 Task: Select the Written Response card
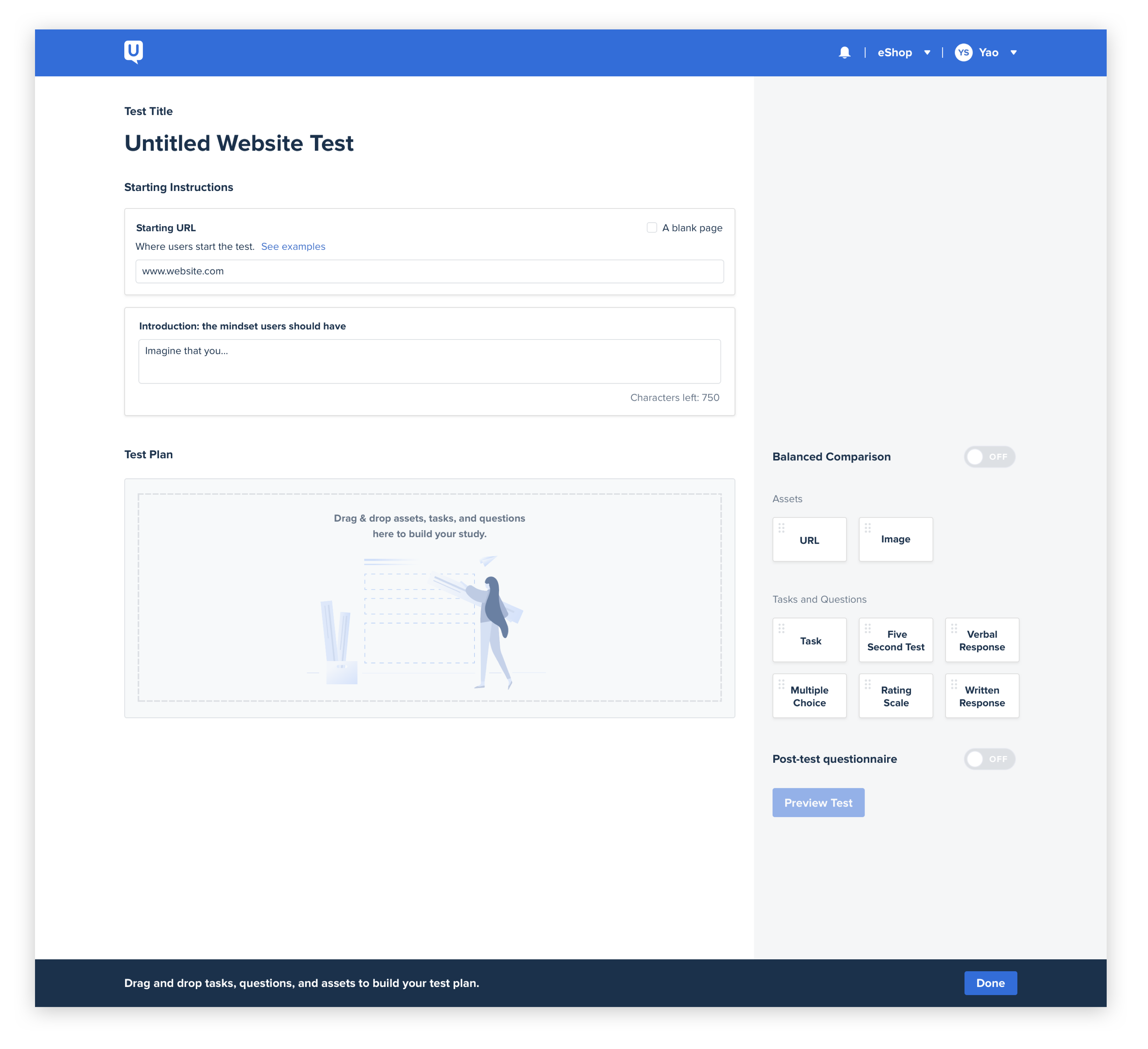982,695
